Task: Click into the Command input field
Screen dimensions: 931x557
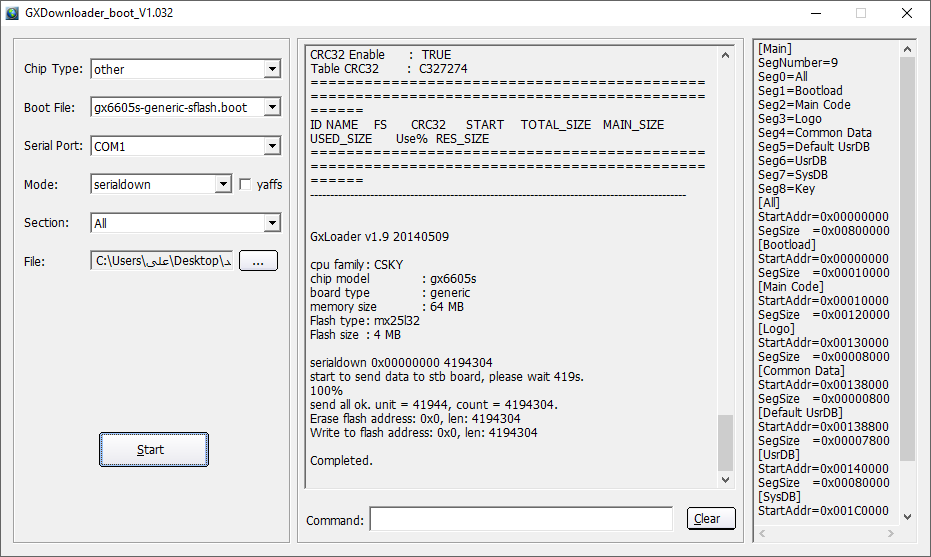Action: tap(520, 518)
